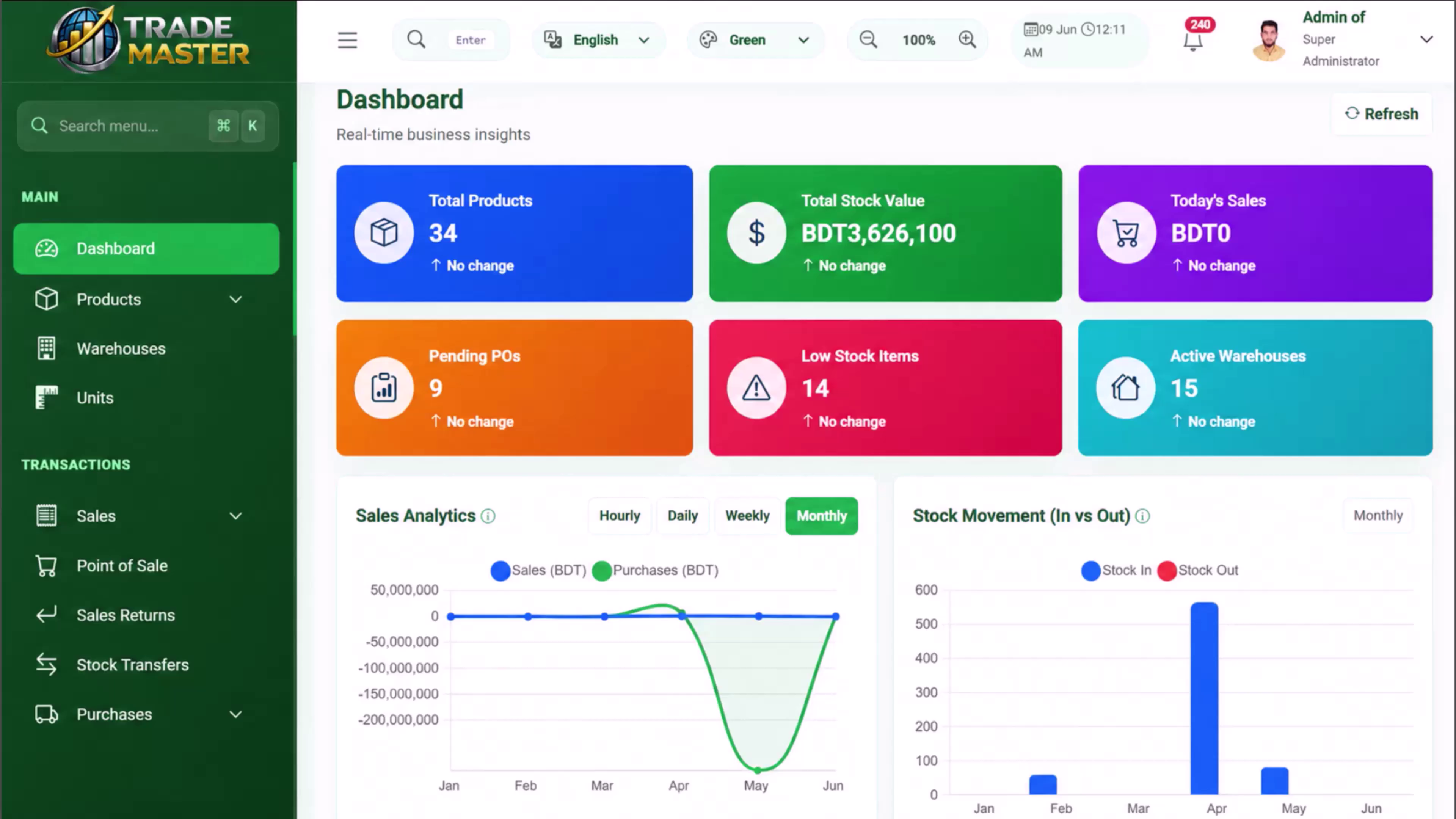Click the Warehouses building icon in sidebar
The image size is (1456, 819).
[x=46, y=349]
